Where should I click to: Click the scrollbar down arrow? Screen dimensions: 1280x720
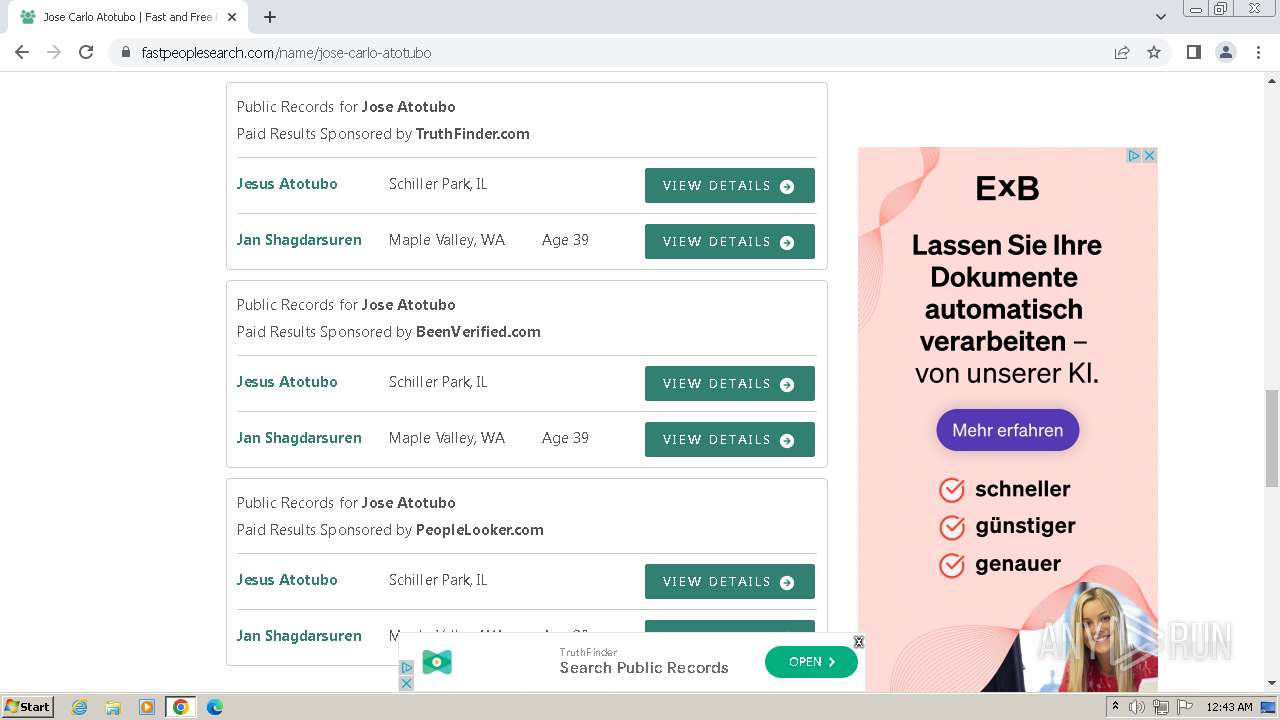1272,683
